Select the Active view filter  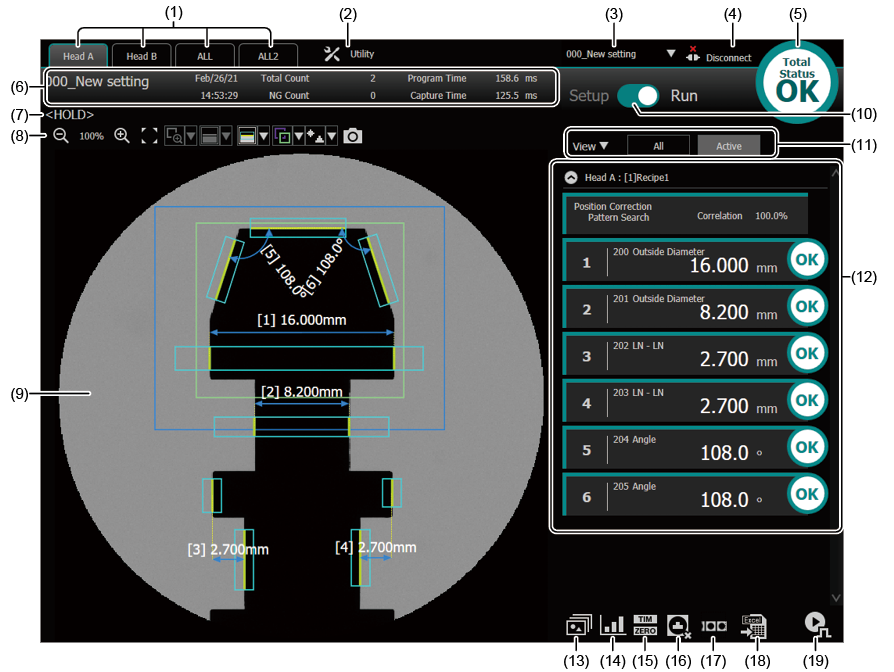728,146
